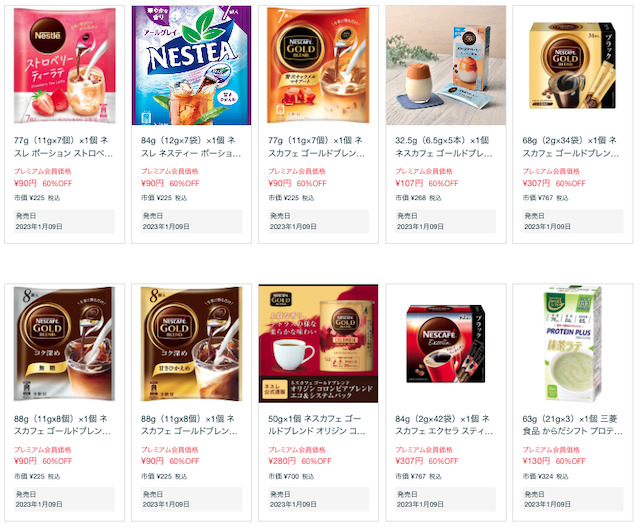Click the 84g Nestea portion product title
Screen dimensions: 640x529
click(x=191, y=147)
